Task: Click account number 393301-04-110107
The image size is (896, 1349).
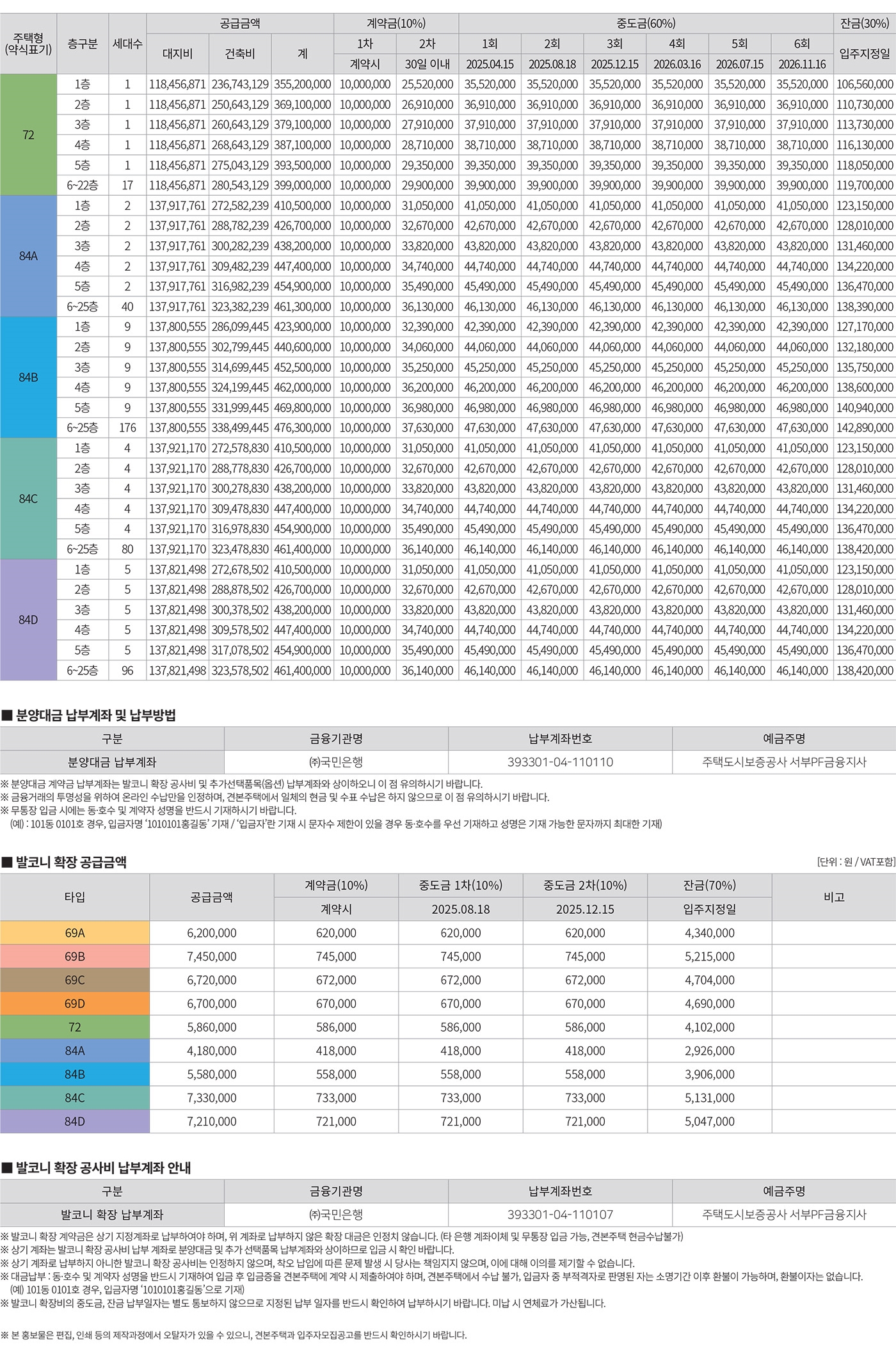Action: tap(560, 1214)
